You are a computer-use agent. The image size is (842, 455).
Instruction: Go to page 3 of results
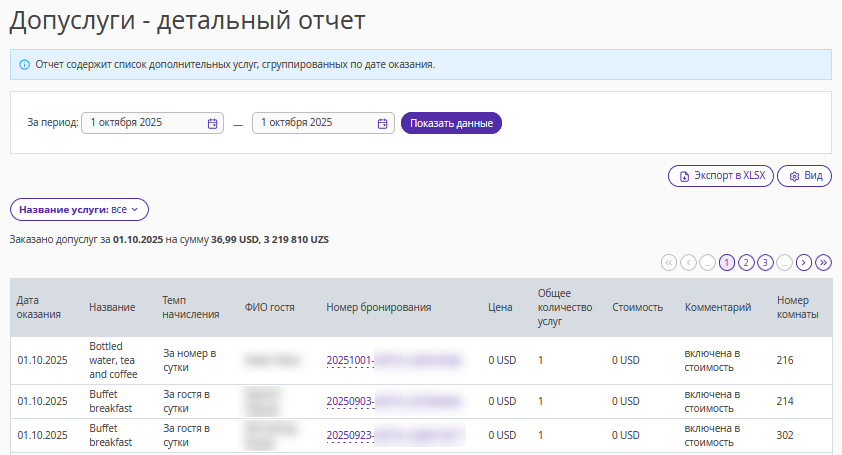[765, 263]
